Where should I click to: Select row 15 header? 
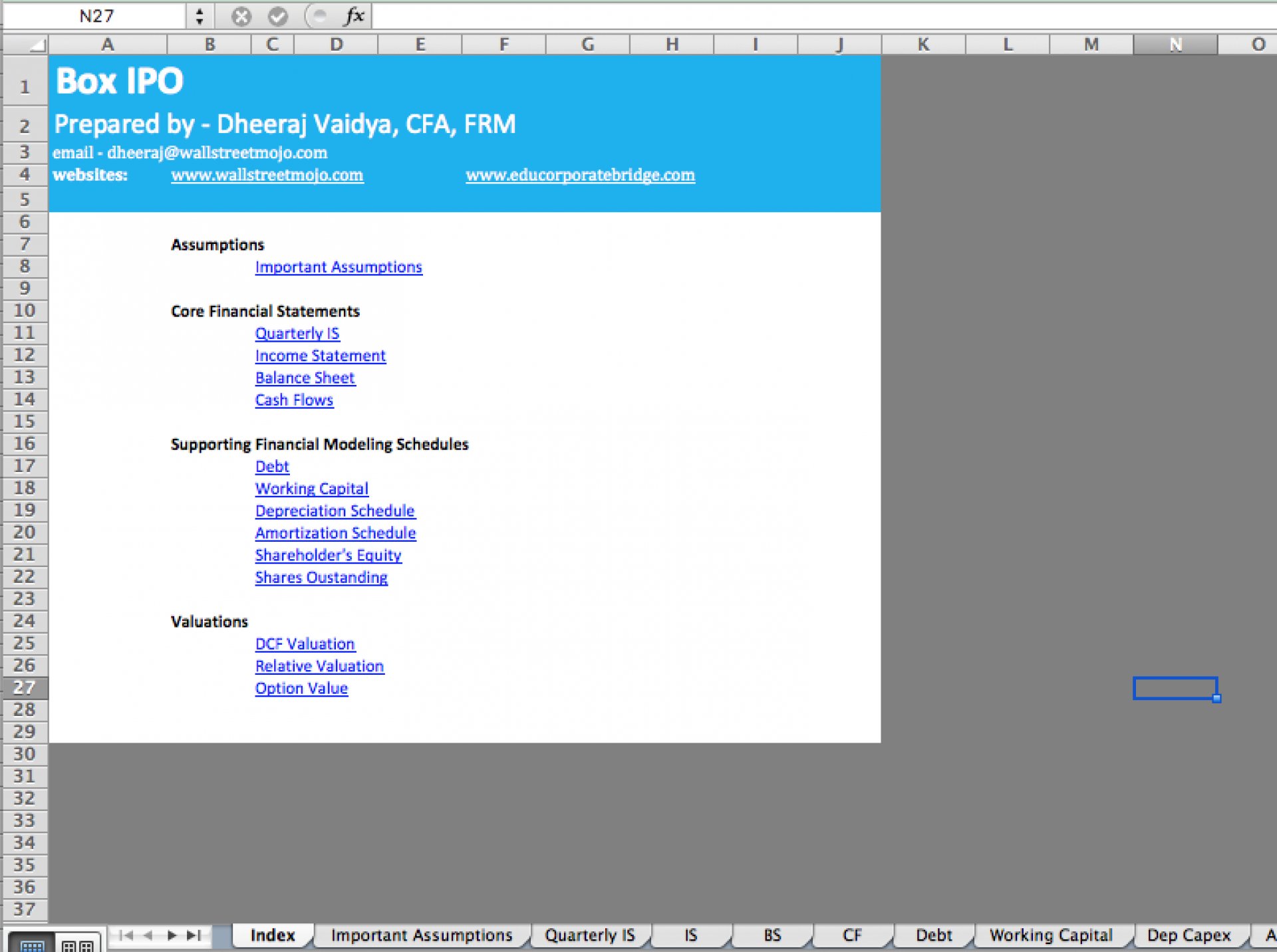click(25, 421)
